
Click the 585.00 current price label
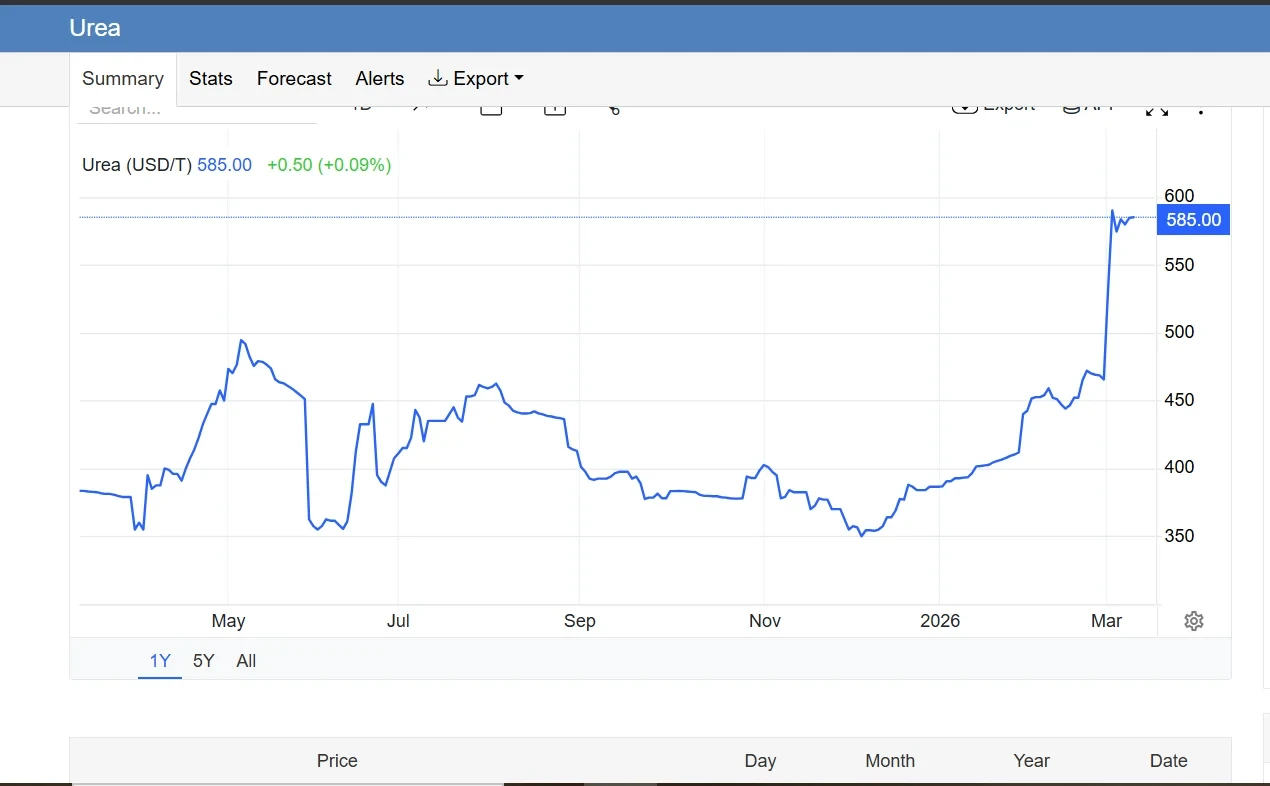pos(1193,220)
